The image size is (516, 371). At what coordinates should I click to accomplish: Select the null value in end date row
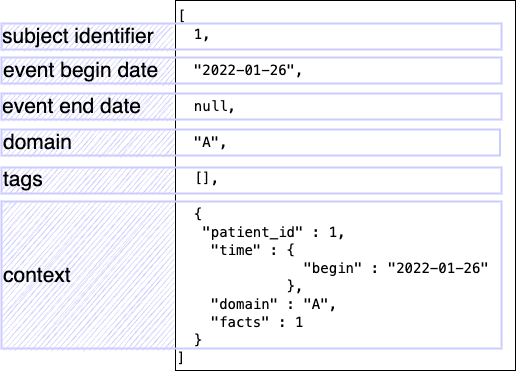point(211,106)
